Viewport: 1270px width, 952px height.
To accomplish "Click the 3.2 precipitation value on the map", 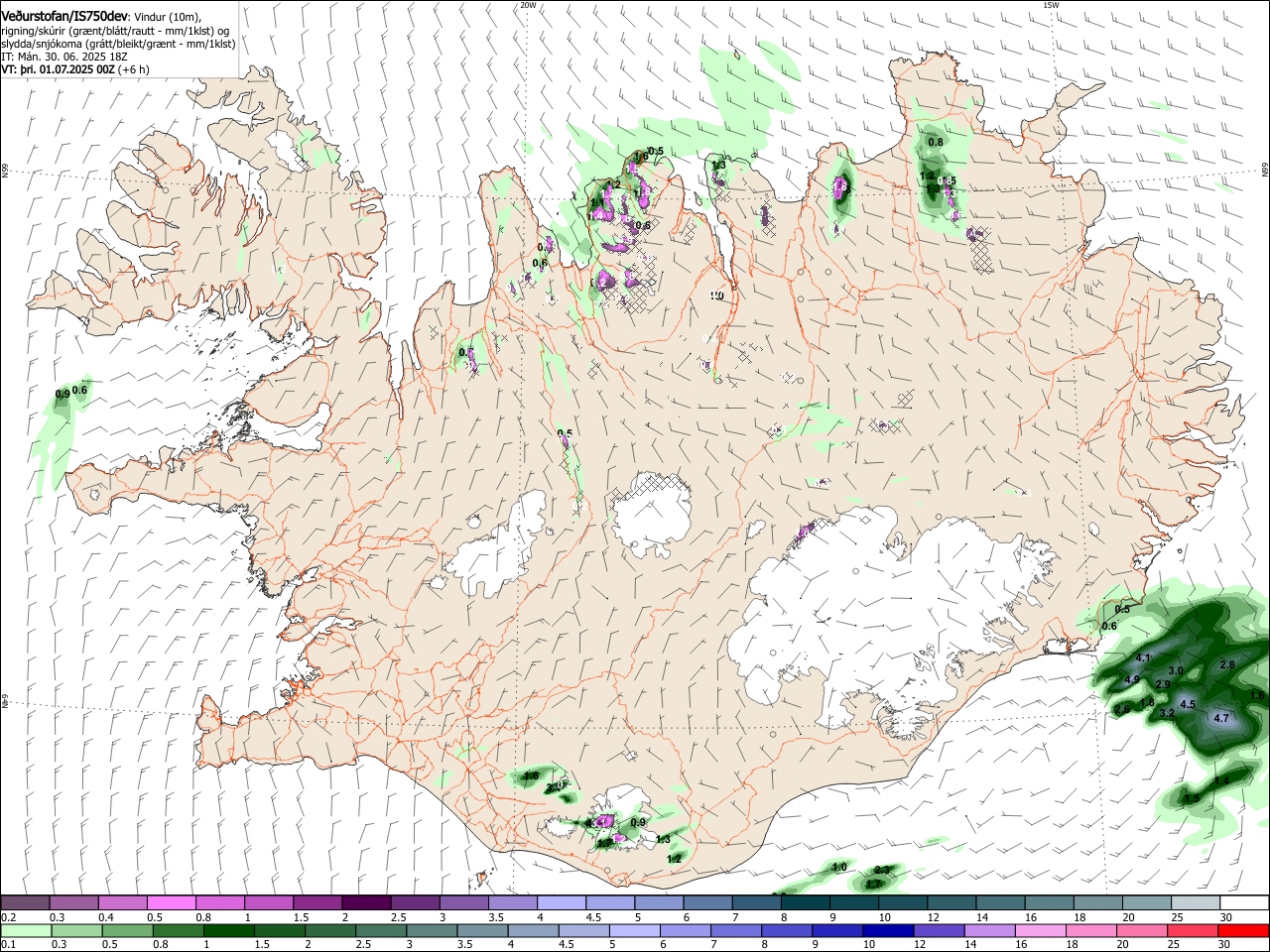I will pyautogui.click(x=1167, y=713).
